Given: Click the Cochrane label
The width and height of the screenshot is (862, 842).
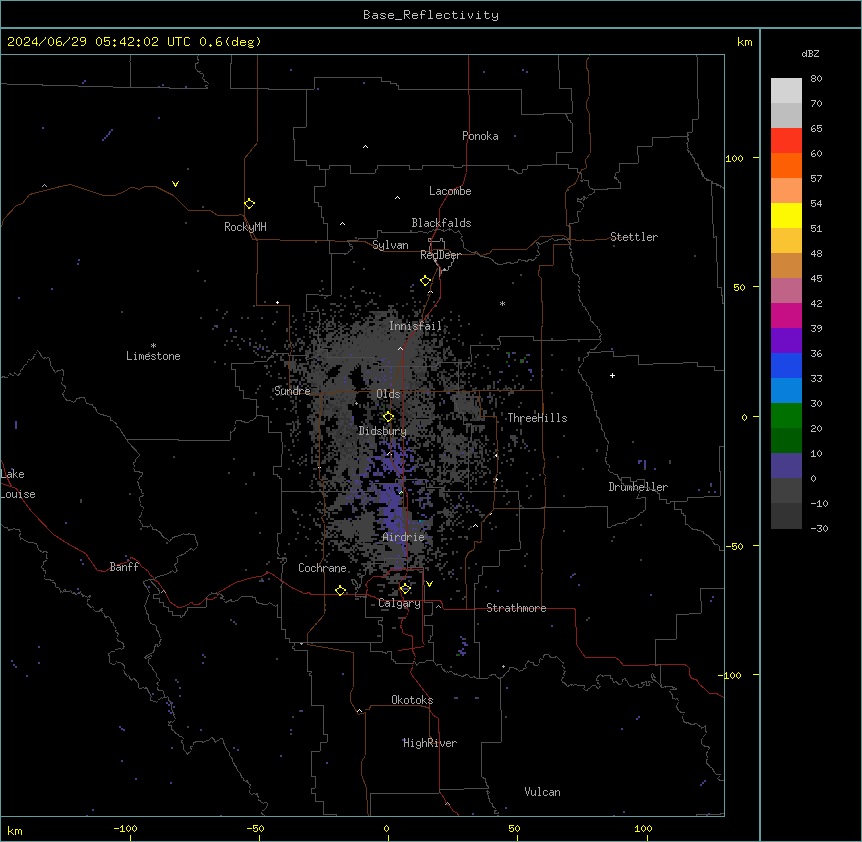Looking at the screenshot, I should pyautogui.click(x=322, y=568).
